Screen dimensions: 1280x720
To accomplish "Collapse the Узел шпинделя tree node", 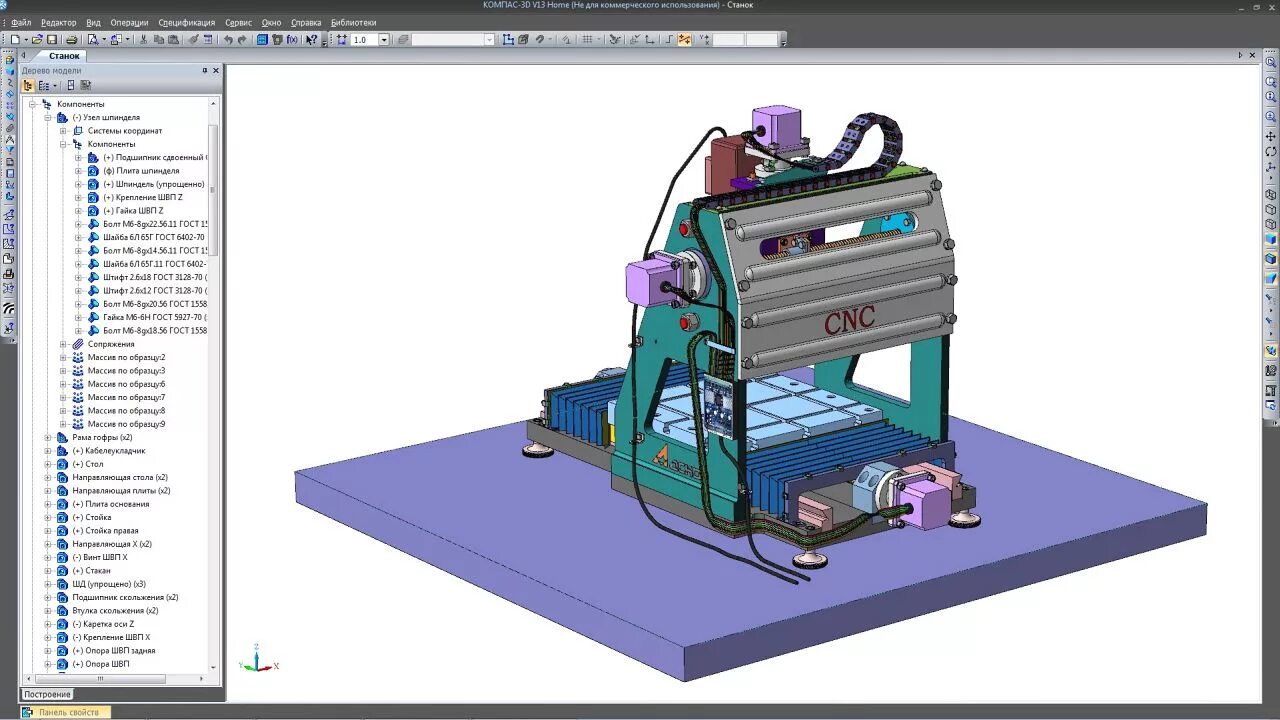I will (47, 117).
